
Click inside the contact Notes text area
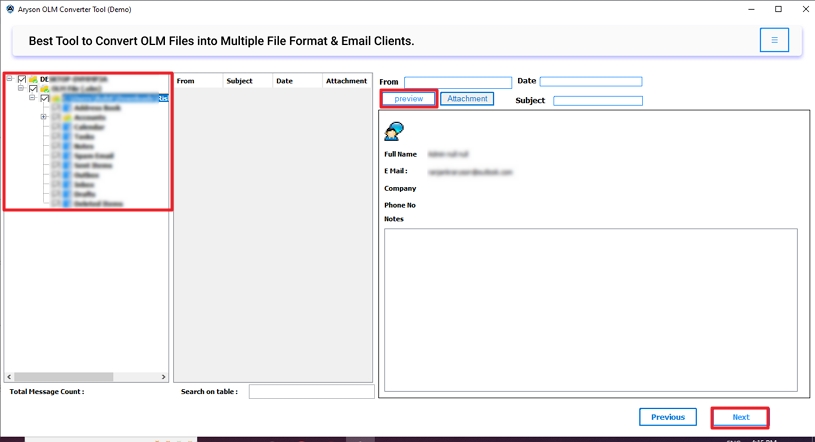tap(590, 310)
